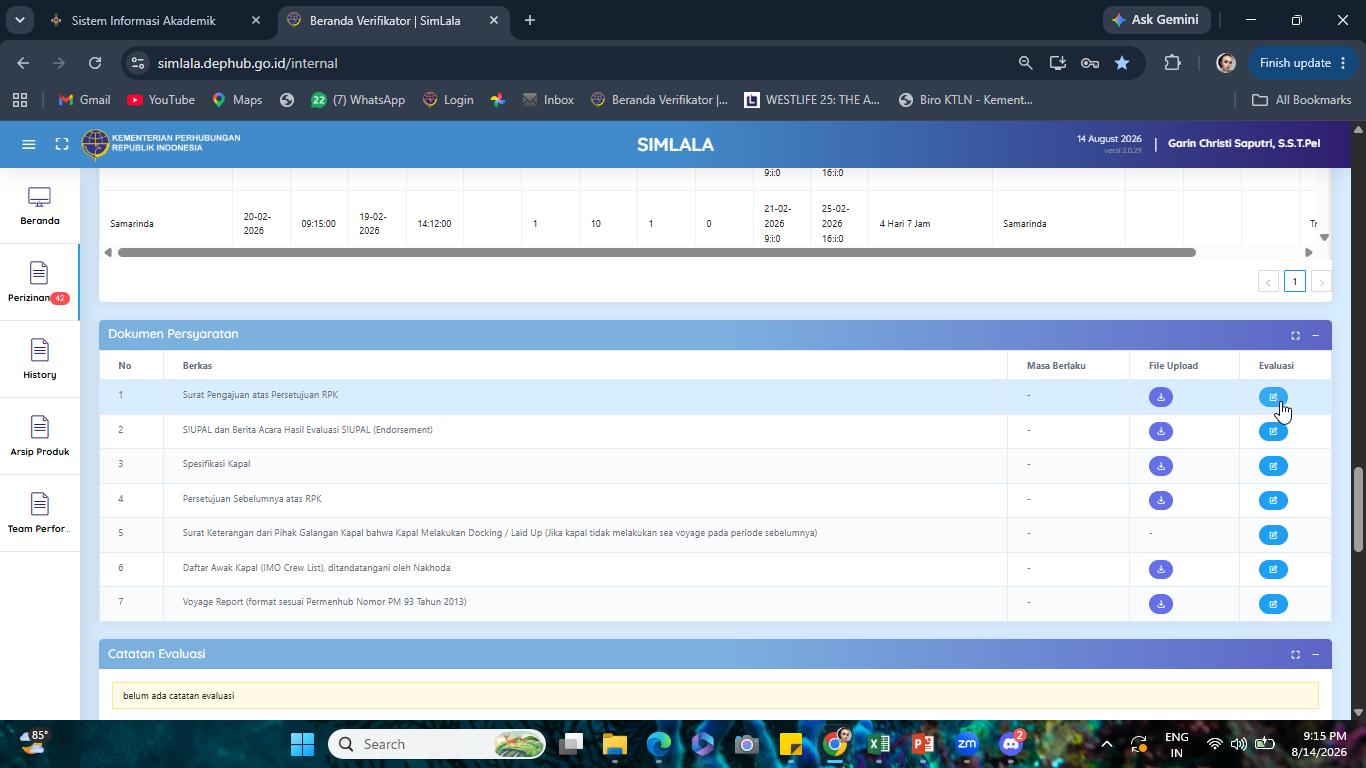The image size is (1366, 768).
Task: Open evaluation for Spesifikasi Kapal row
Action: coord(1273,466)
